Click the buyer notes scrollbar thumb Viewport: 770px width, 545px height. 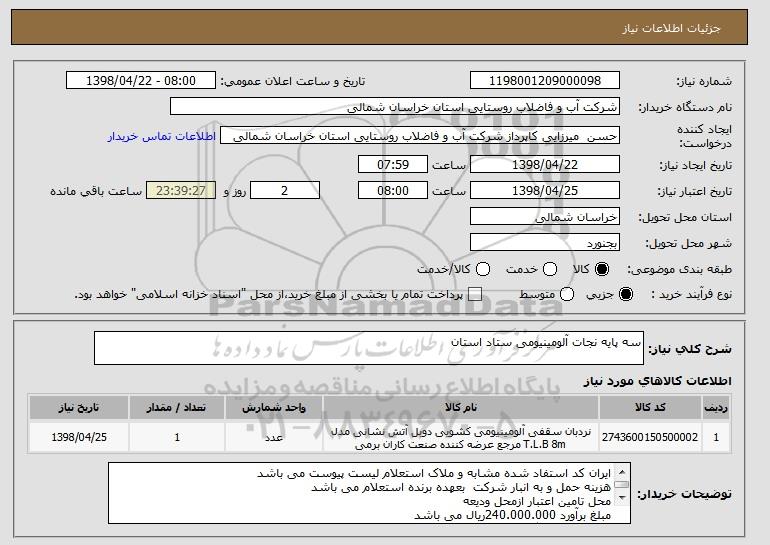coord(622,485)
